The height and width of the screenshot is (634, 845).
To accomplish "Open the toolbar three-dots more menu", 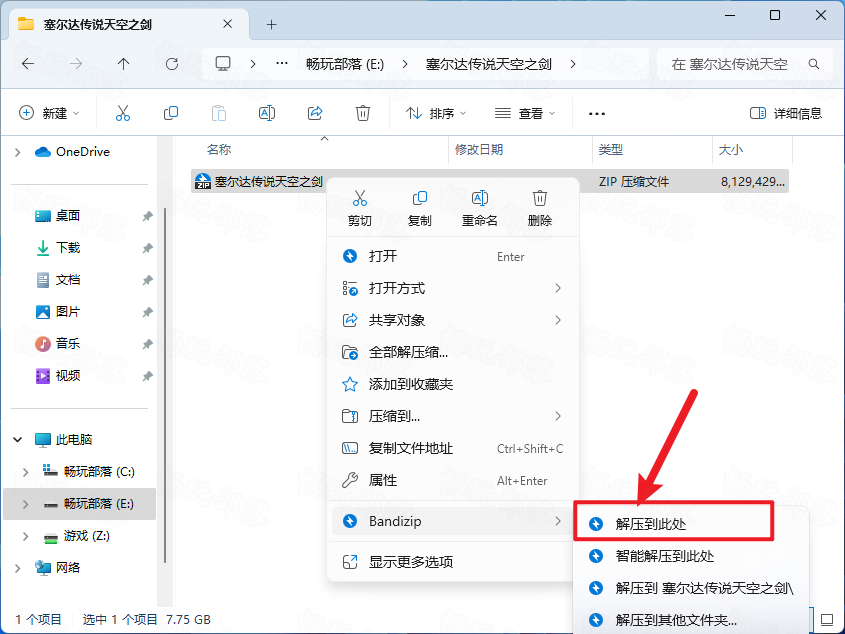I will tap(597, 113).
